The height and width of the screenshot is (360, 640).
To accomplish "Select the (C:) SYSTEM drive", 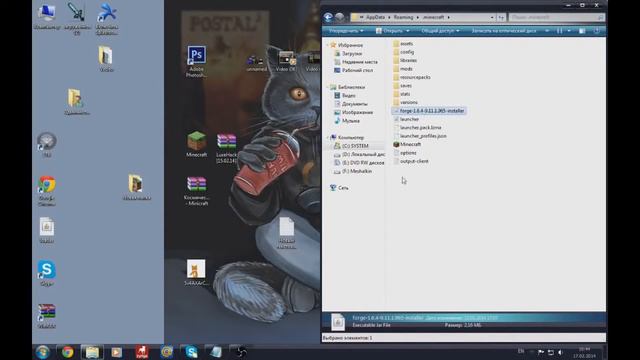I will pyautogui.click(x=355, y=146).
